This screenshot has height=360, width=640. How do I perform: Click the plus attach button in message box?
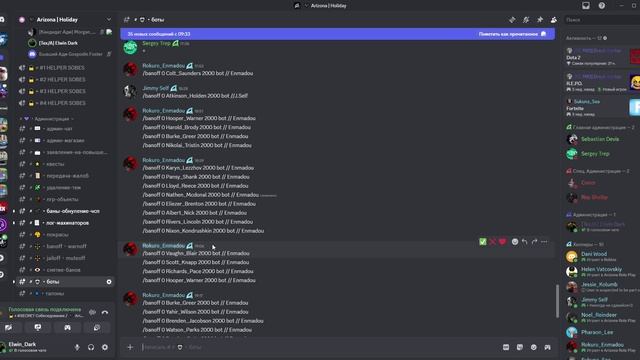[130, 347]
